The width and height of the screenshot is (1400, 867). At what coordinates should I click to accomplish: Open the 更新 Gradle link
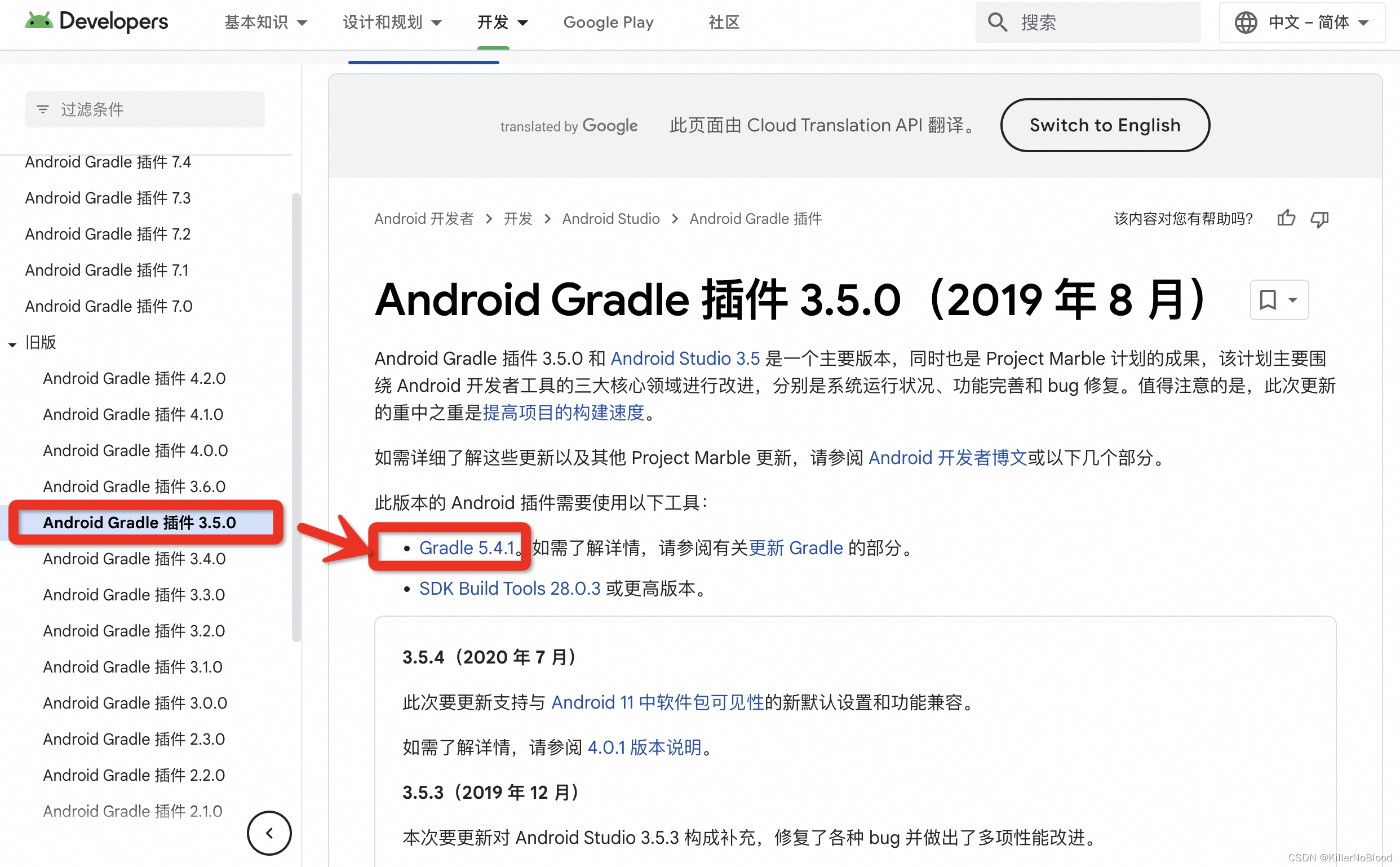[796, 548]
